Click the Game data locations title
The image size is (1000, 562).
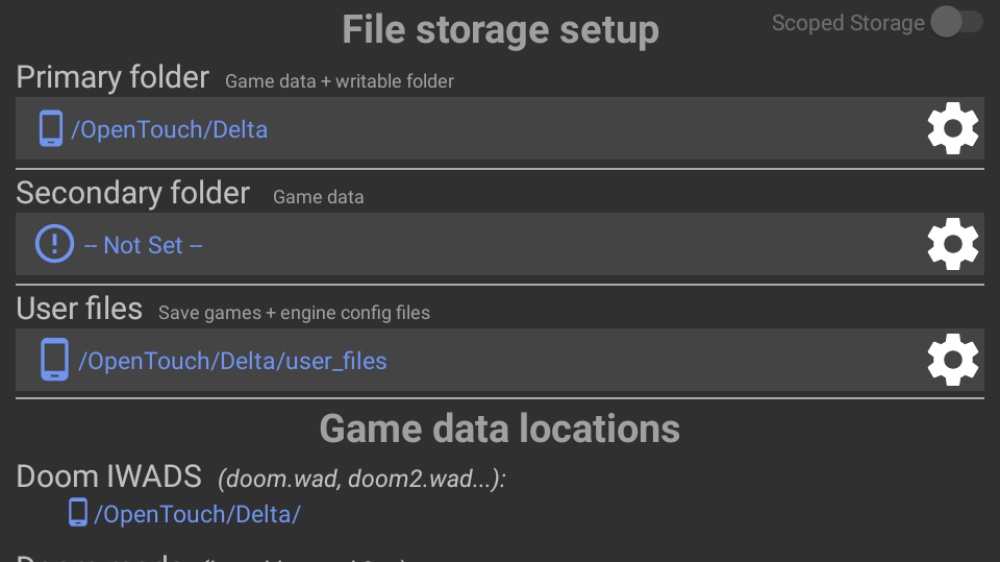coord(500,428)
